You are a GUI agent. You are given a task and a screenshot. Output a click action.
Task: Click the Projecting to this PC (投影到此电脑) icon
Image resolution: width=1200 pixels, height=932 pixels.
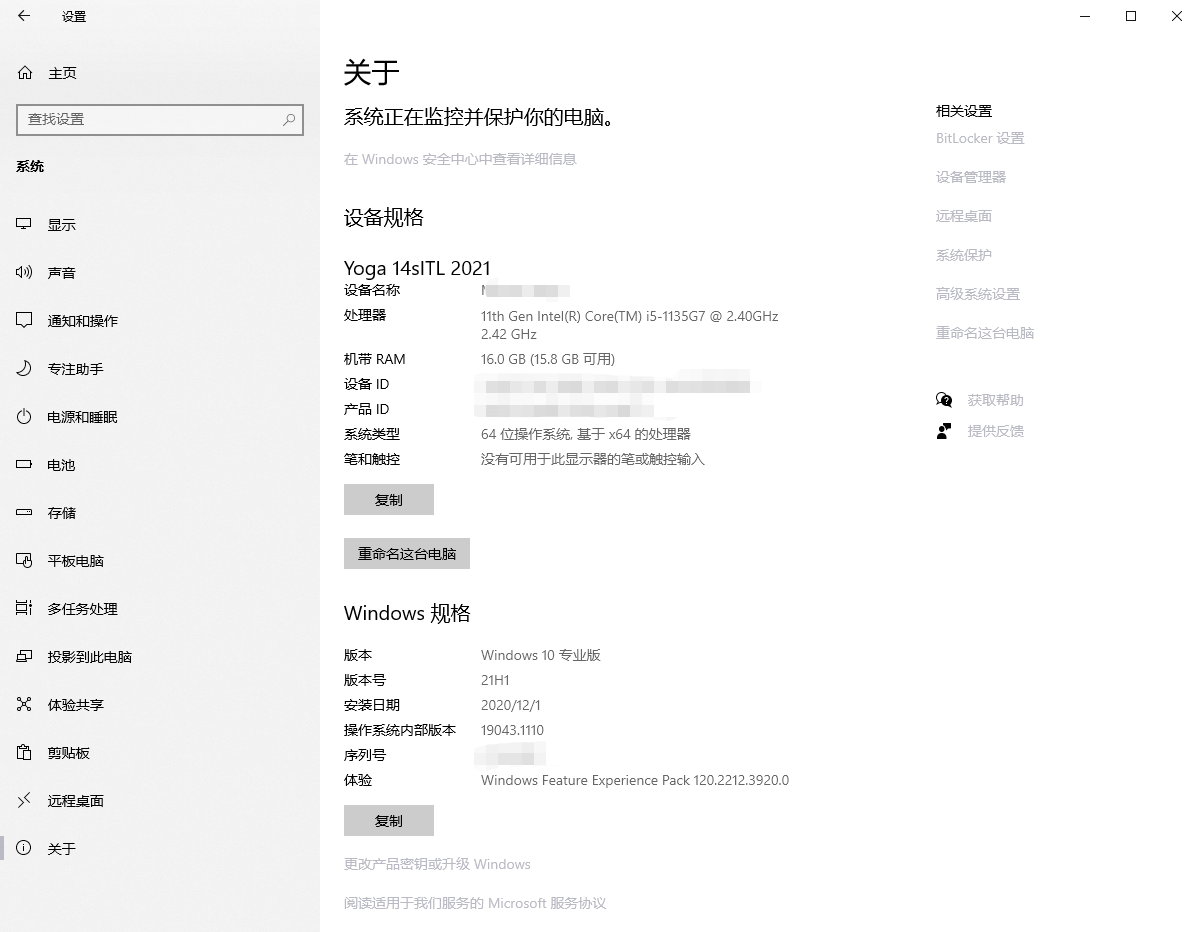25,657
